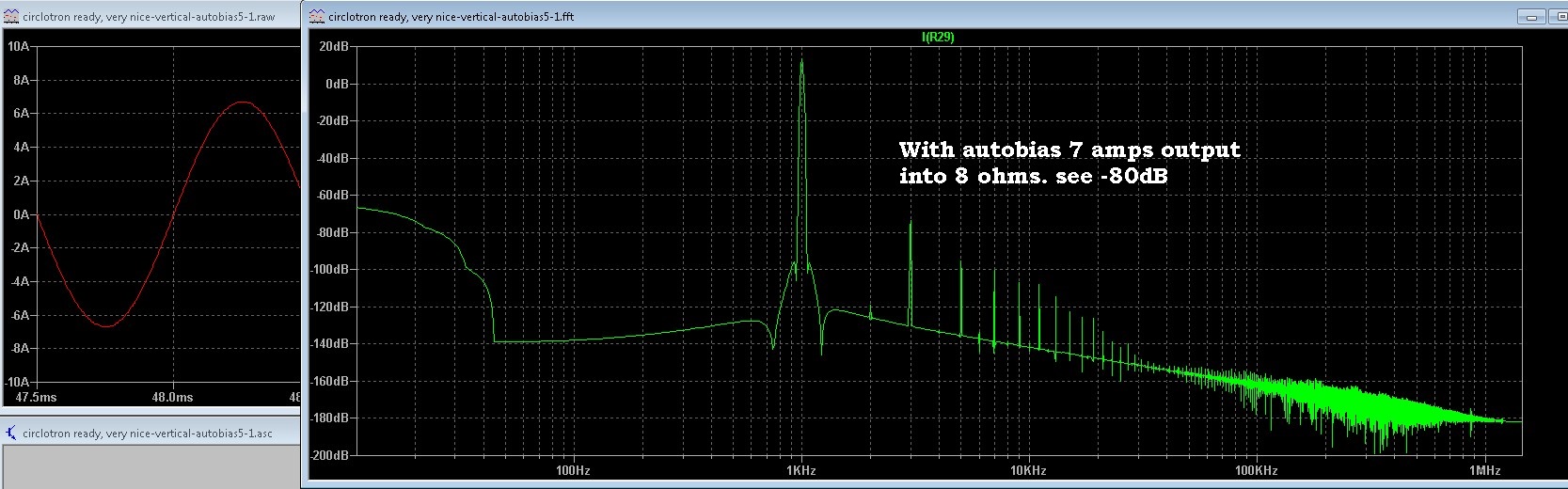The image size is (1568, 489).
Task: Activate the autobias5-1.fft window title bar
Action: coord(936,16)
